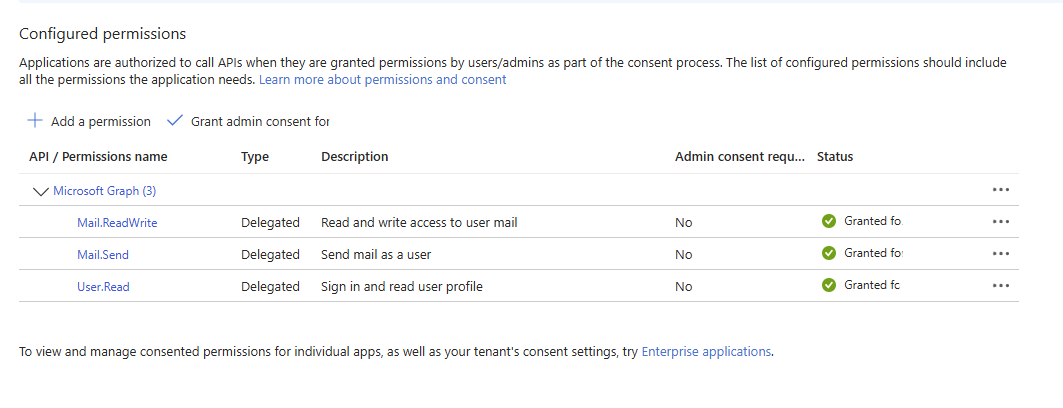Click the green granted icon for User.Read
This screenshot has width=1063, height=408.
click(828, 285)
